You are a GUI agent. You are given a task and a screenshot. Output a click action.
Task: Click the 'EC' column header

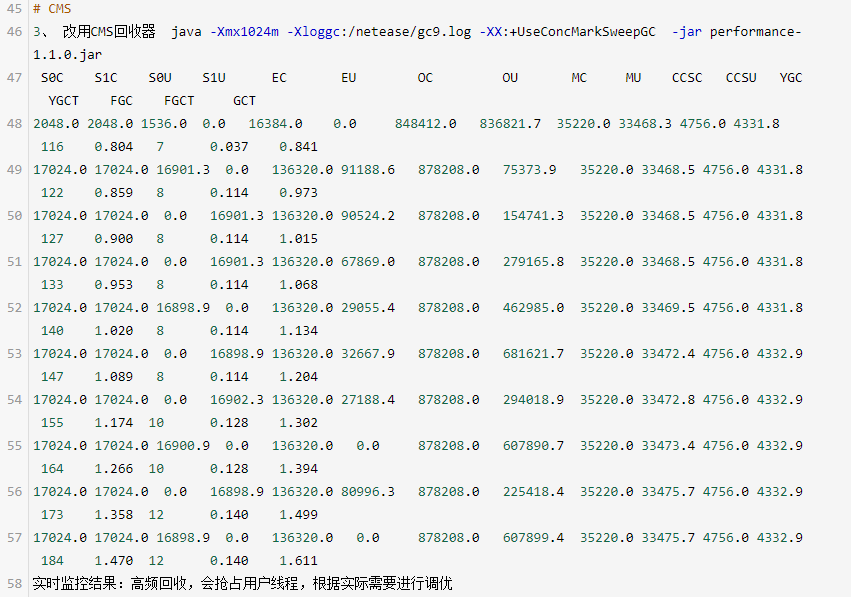[279, 78]
